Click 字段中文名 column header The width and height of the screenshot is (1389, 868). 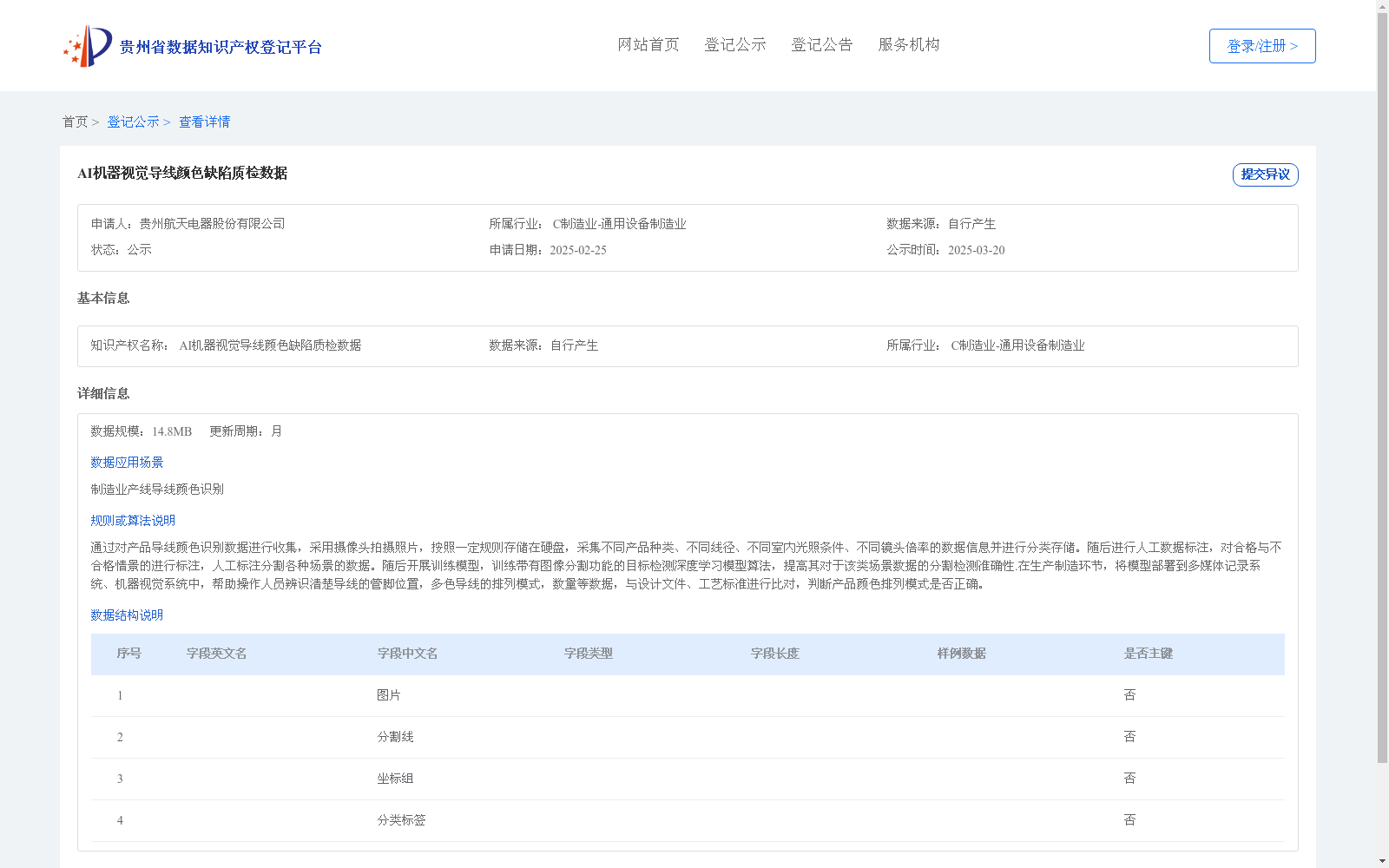408,654
